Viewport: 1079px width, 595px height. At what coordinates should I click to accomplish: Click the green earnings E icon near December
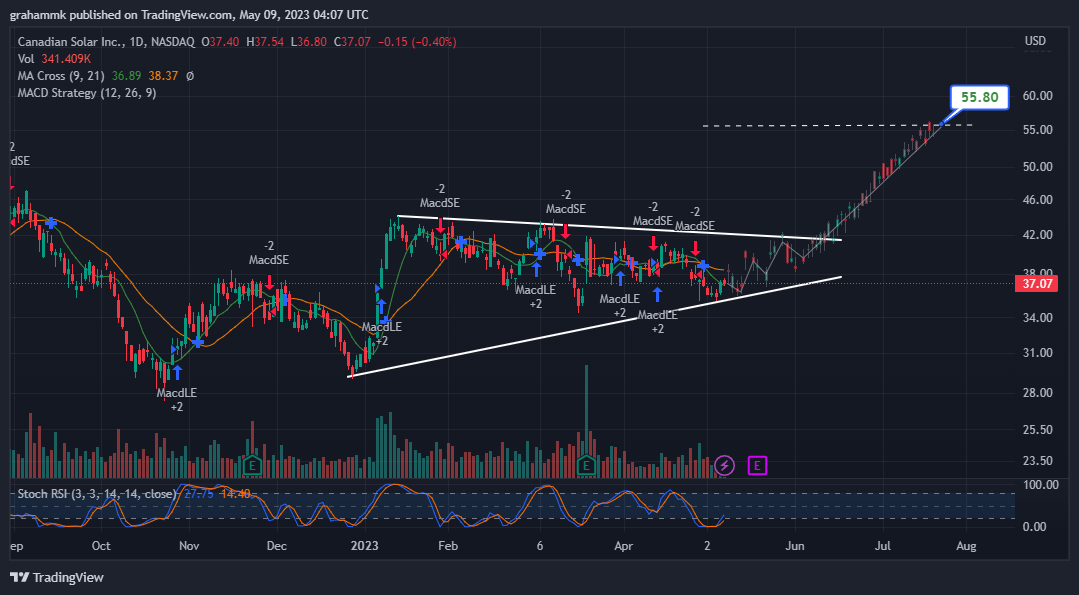click(253, 466)
